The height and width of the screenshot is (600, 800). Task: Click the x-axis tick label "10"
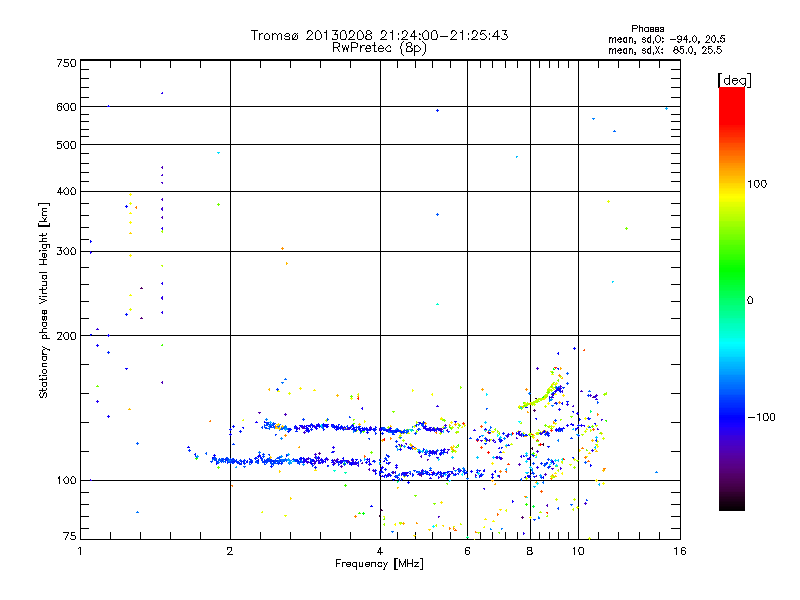[x=578, y=551]
